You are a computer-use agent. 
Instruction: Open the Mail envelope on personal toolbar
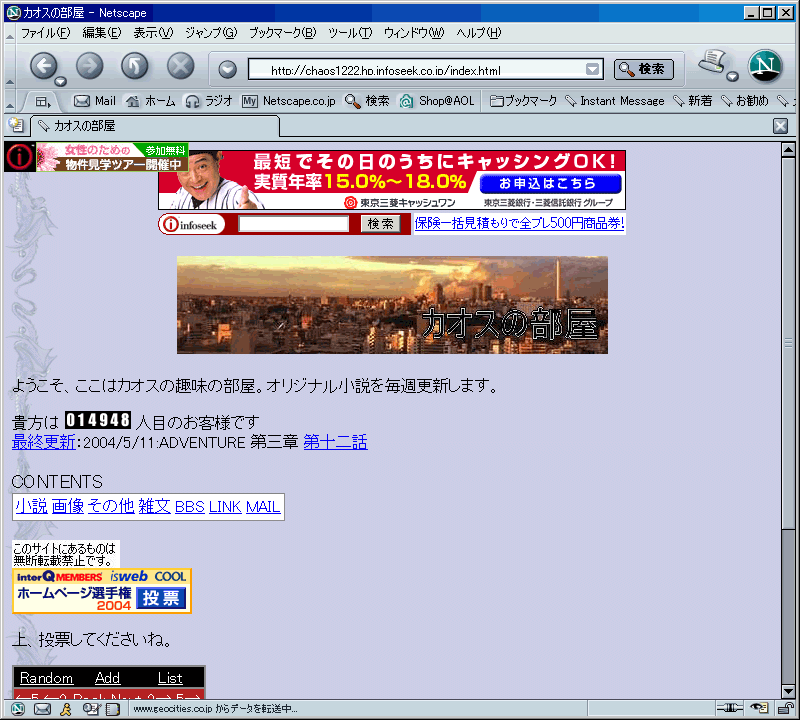(95, 101)
